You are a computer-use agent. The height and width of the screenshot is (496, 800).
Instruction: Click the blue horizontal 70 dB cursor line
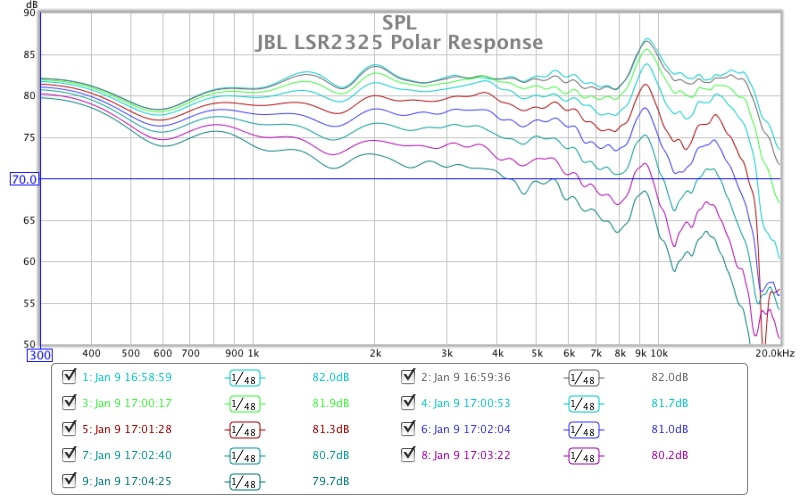click(408, 179)
